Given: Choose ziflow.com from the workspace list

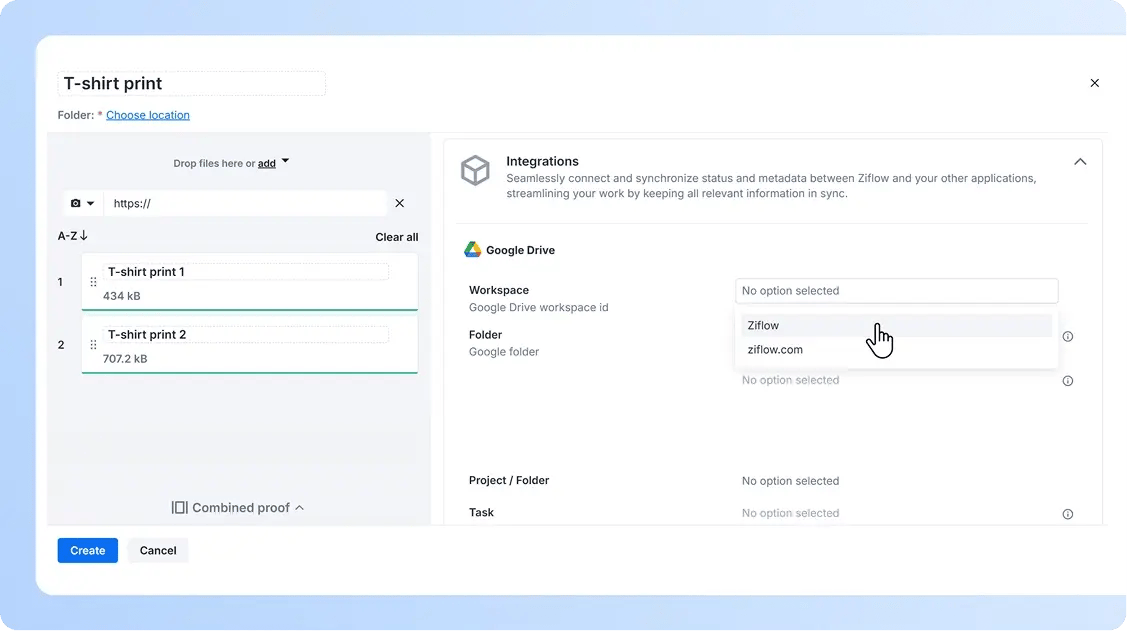Looking at the screenshot, I should point(774,349).
